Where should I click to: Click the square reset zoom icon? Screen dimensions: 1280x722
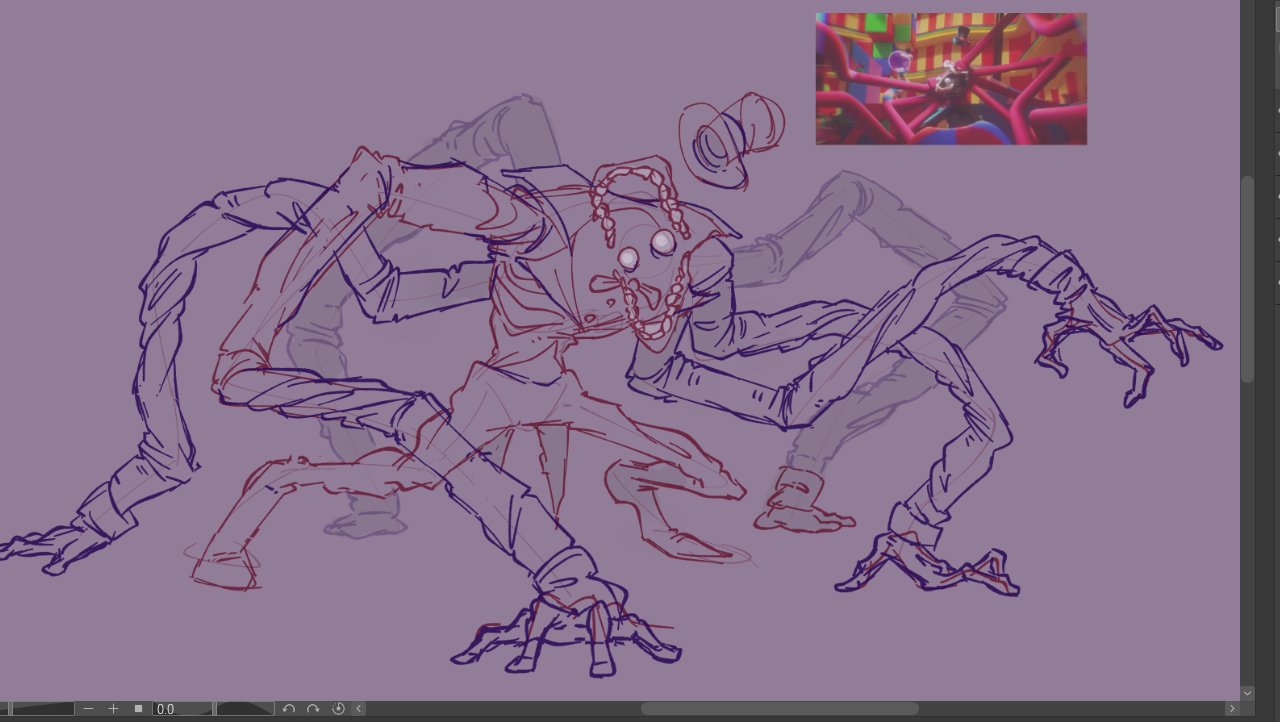pyautogui.click(x=138, y=709)
